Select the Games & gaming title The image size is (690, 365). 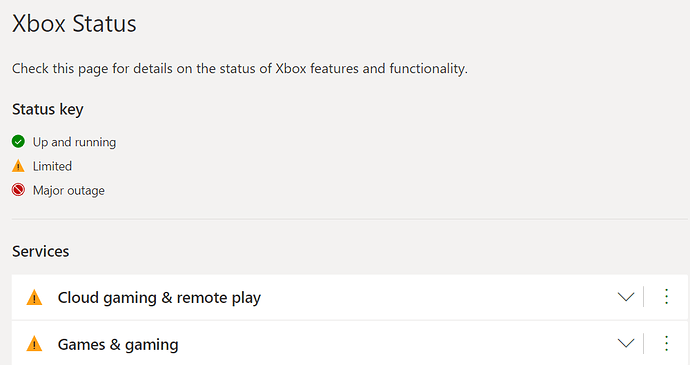118,344
